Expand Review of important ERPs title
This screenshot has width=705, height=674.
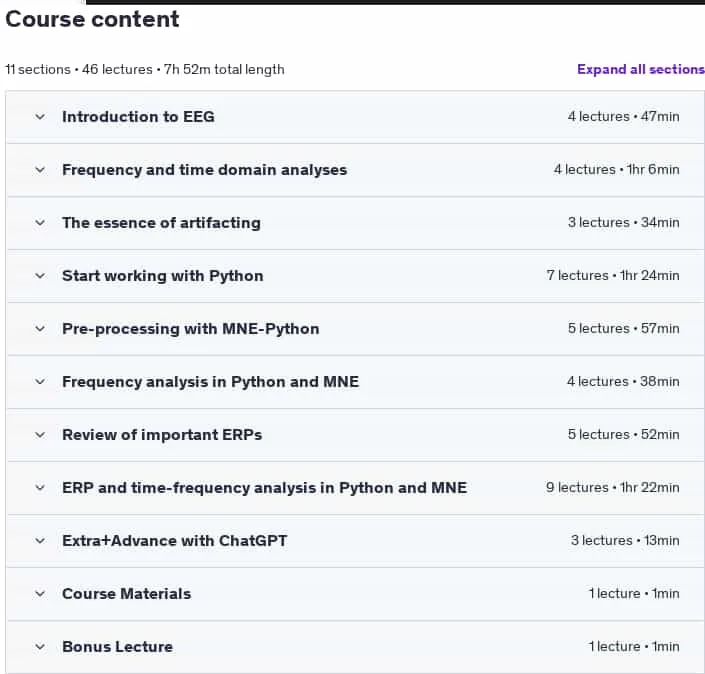(x=162, y=435)
